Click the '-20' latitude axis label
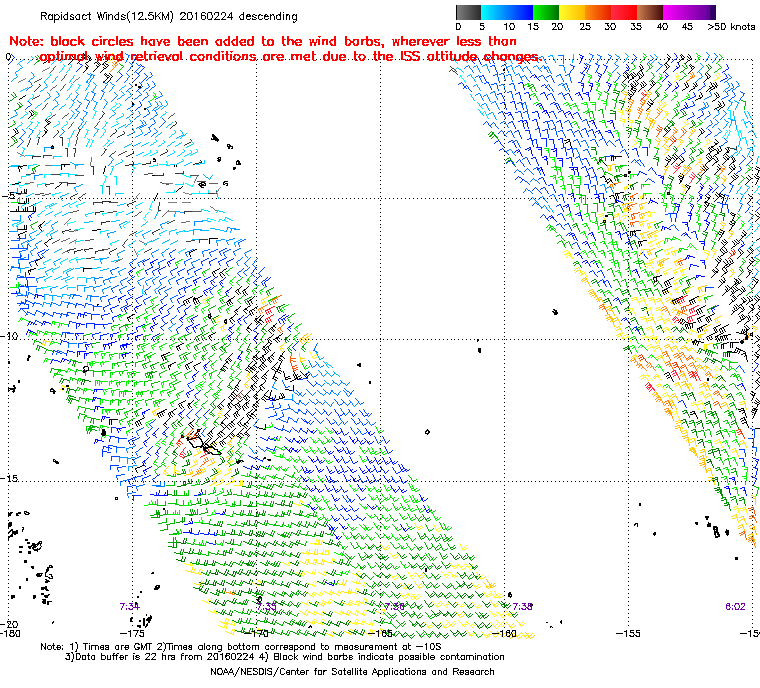The width and height of the screenshot is (760, 688). click(x=9, y=624)
